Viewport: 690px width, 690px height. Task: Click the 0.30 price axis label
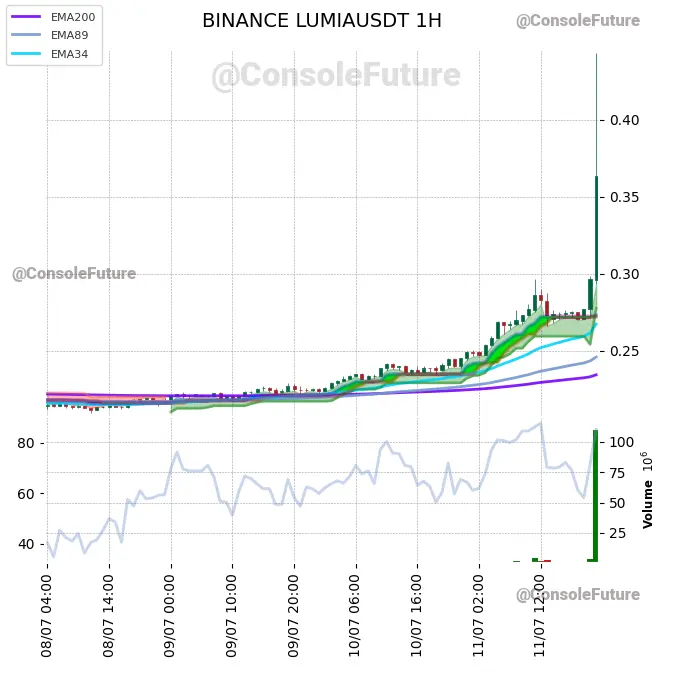click(624, 274)
